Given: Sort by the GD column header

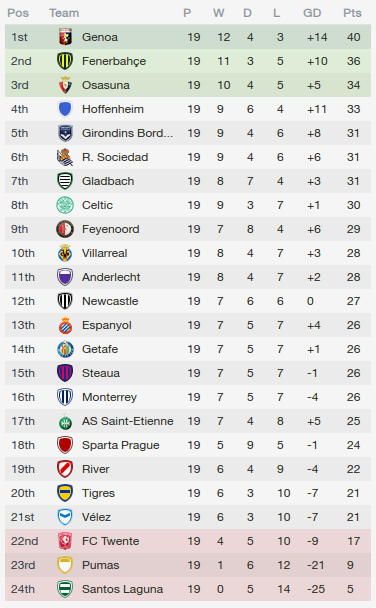Looking at the screenshot, I should (312, 13).
